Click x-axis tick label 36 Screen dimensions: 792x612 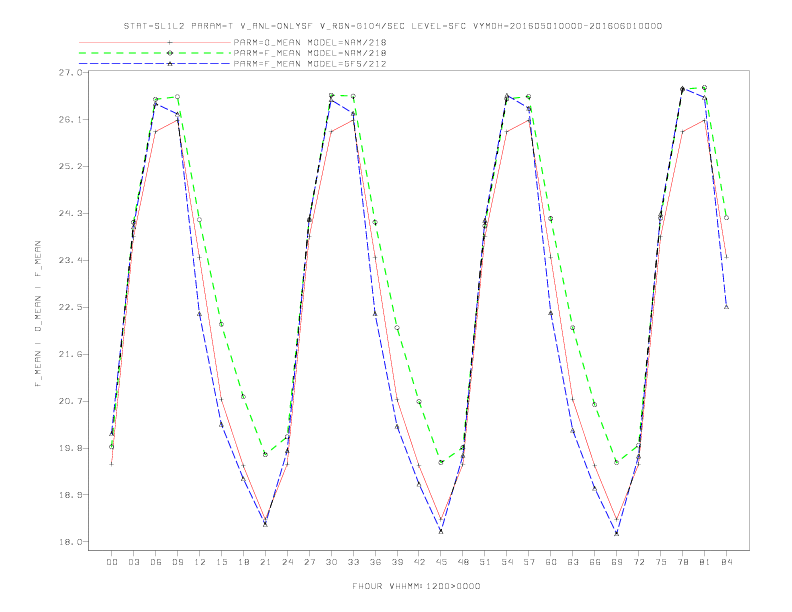pyautogui.click(x=375, y=562)
